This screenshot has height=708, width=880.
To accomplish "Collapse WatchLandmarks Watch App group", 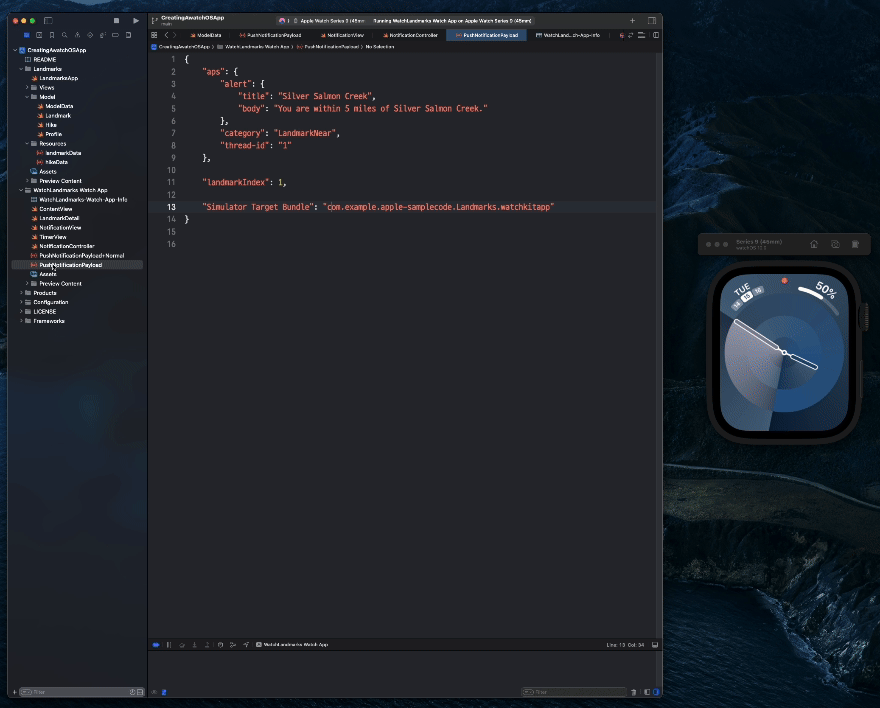I will point(21,190).
